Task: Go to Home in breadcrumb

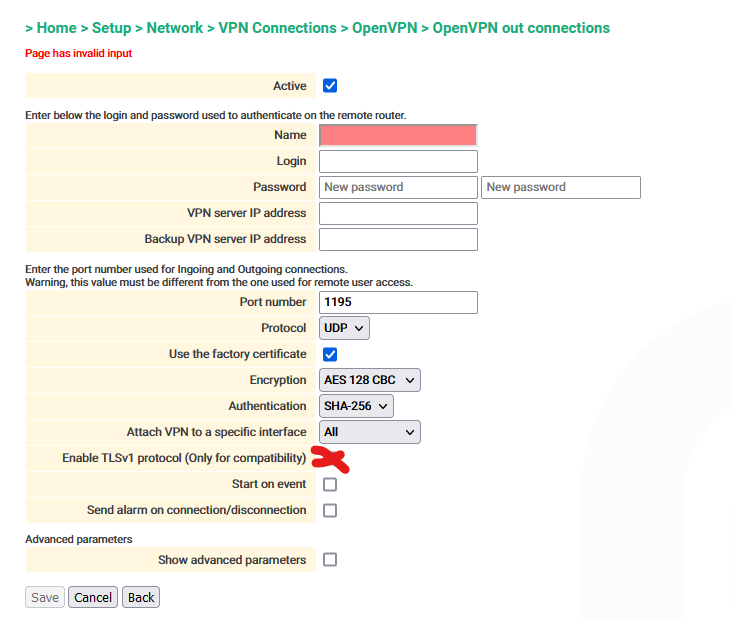Action: [57, 28]
